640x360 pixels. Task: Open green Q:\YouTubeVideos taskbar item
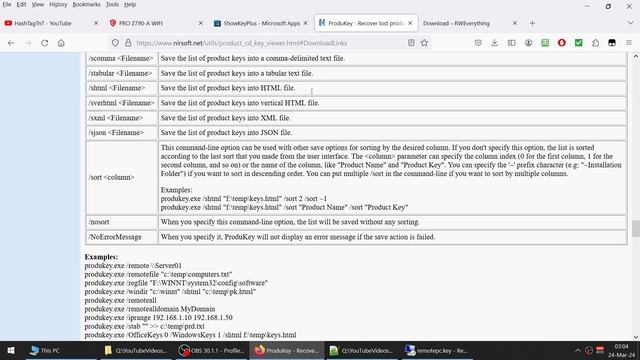pyautogui.click(x=362, y=351)
